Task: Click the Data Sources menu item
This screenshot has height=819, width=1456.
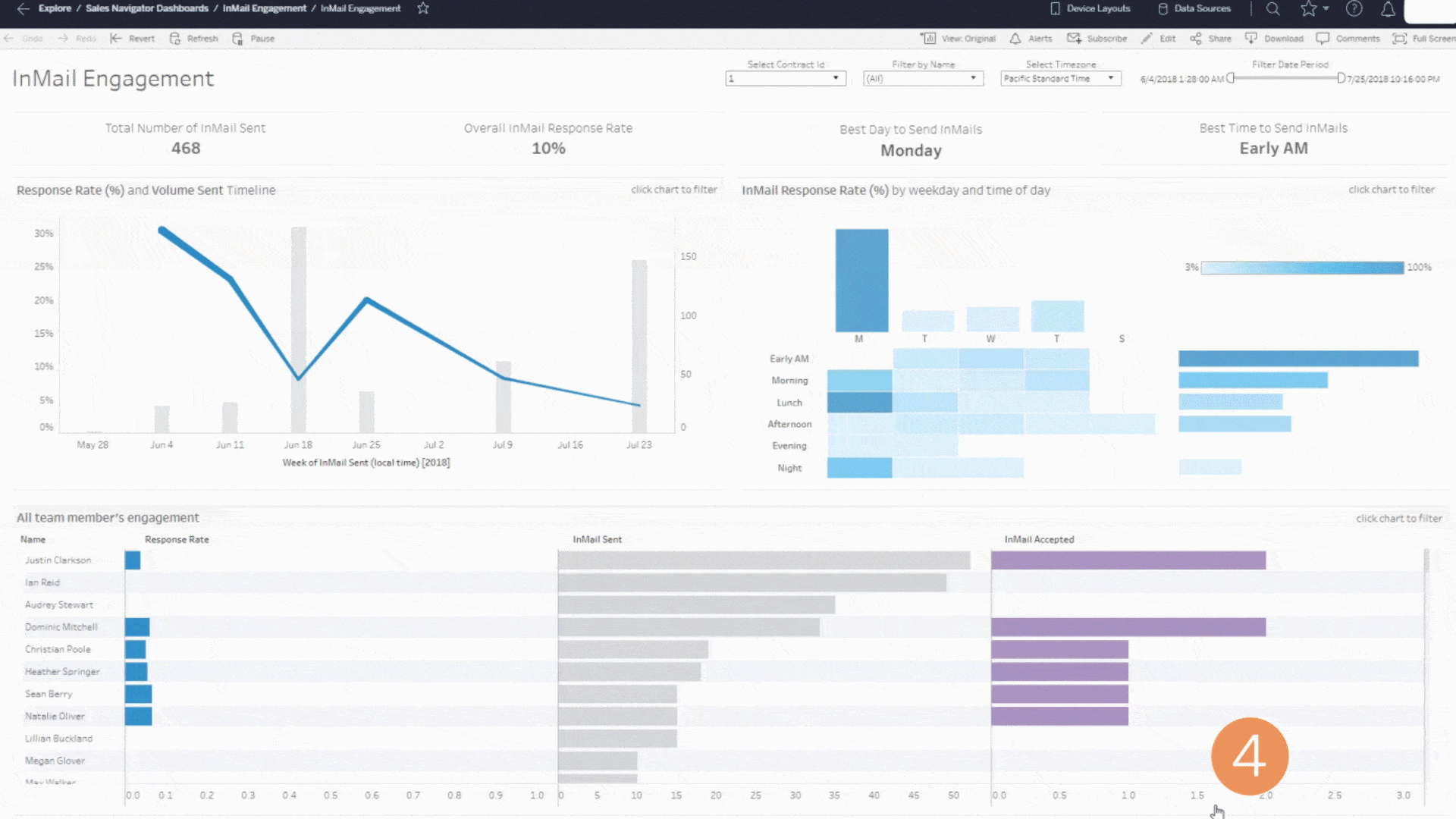Action: 1195,8
